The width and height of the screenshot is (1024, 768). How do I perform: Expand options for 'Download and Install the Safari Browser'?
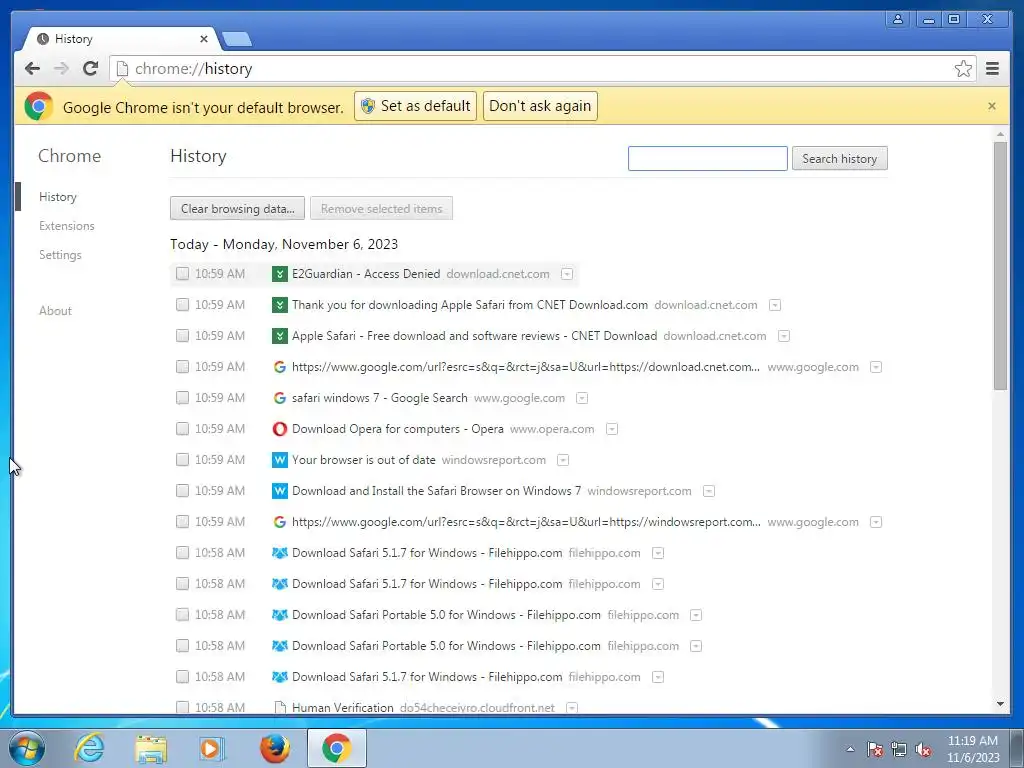[x=709, y=491]
